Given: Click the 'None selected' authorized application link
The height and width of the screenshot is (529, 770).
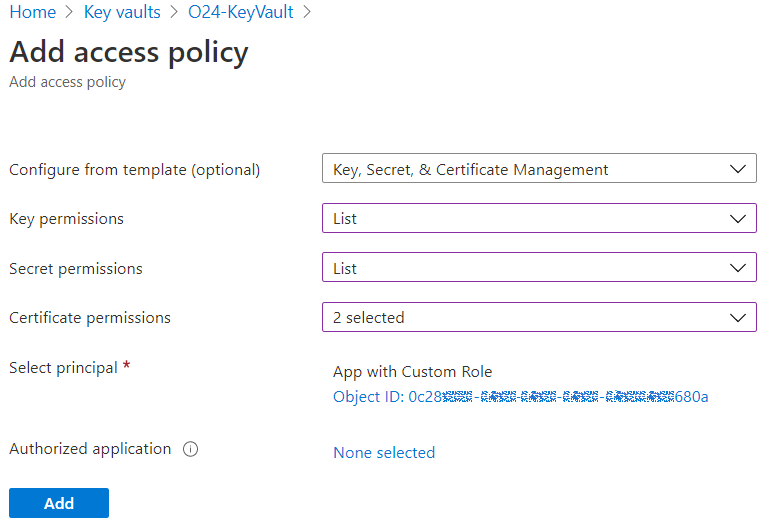Looking at the screenshot, I should point(384,453).
